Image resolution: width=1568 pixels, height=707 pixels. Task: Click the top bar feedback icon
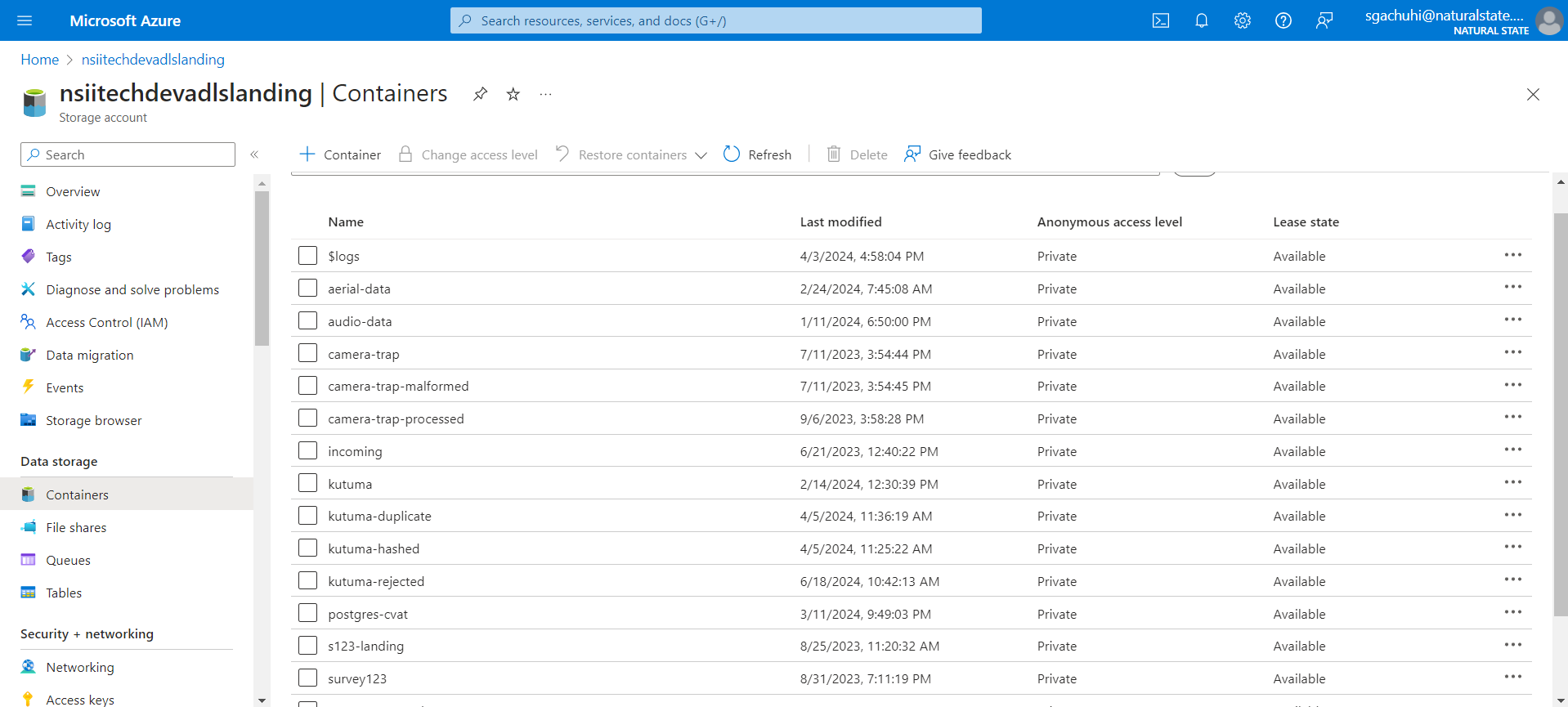(x=1324, y=20)
